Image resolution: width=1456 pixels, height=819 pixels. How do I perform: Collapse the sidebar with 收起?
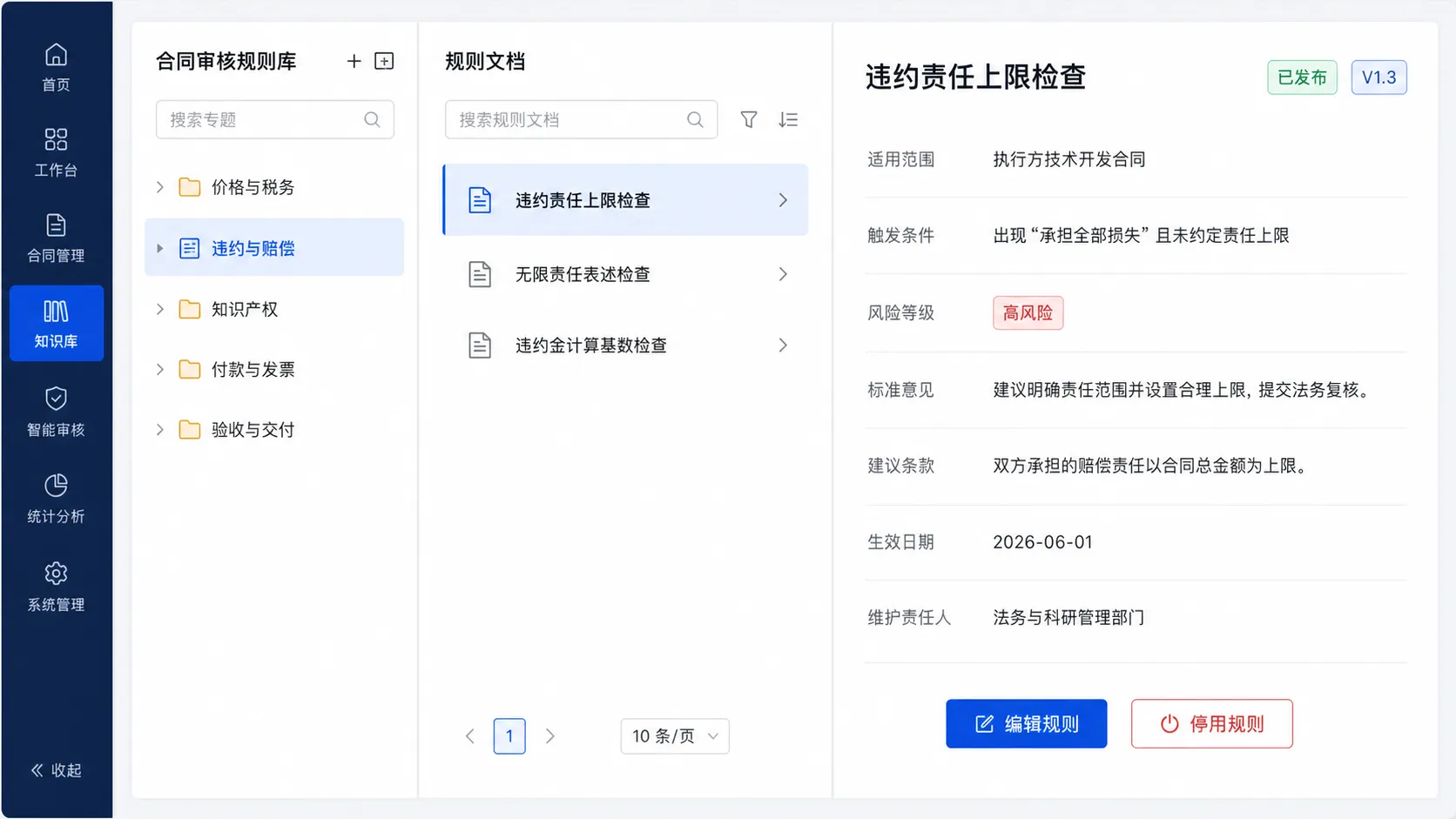[x=57, y=770]
